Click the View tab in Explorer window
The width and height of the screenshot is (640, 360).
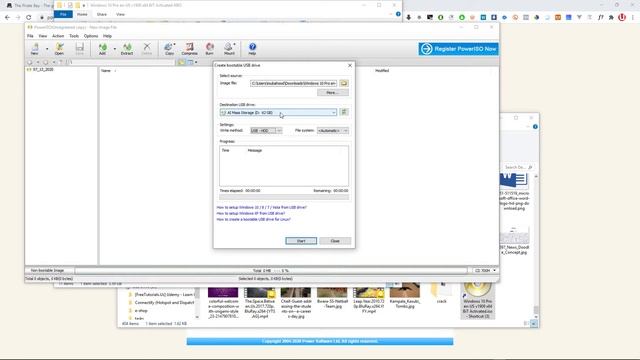coord(120,14)
